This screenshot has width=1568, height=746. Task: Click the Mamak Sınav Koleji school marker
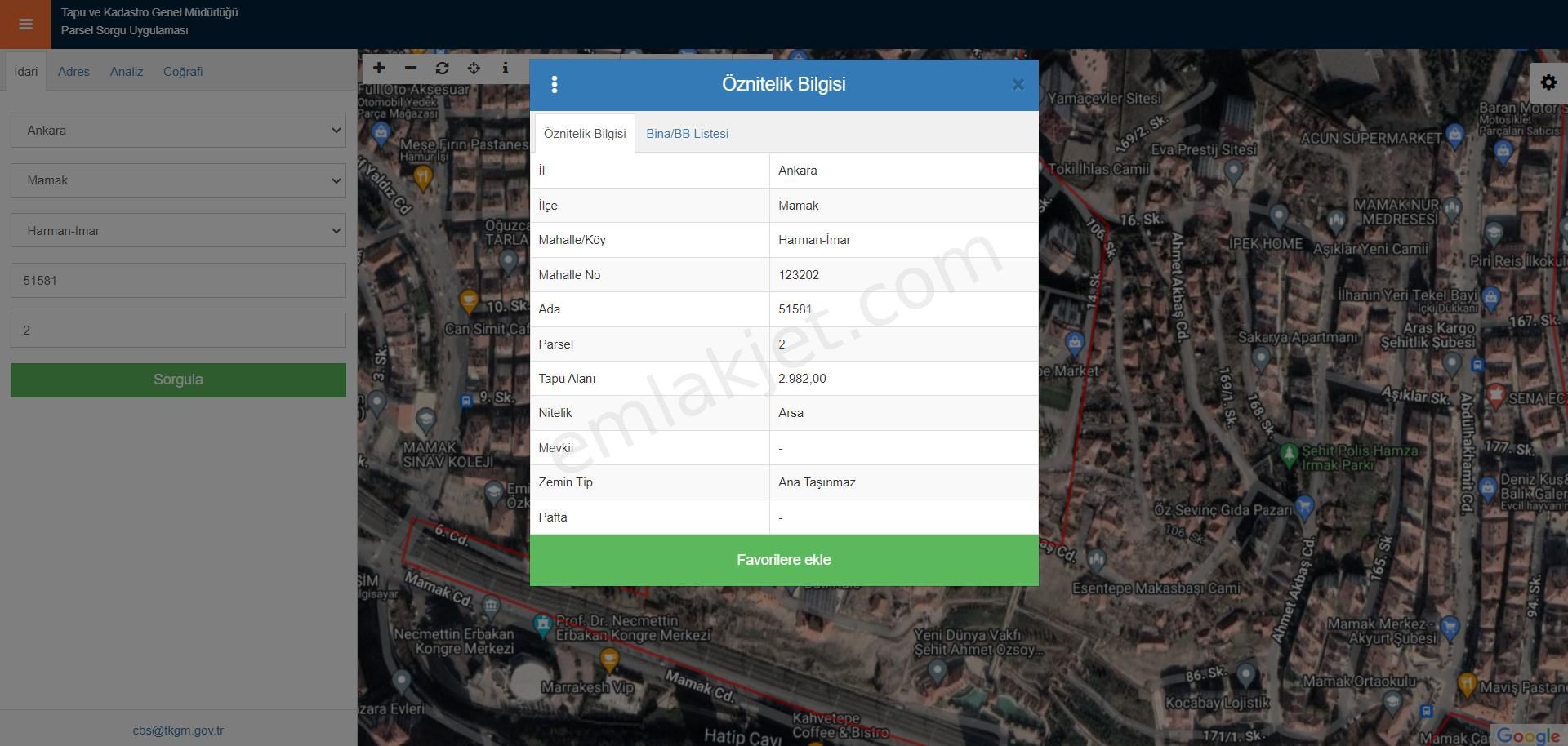pos(425,421)
